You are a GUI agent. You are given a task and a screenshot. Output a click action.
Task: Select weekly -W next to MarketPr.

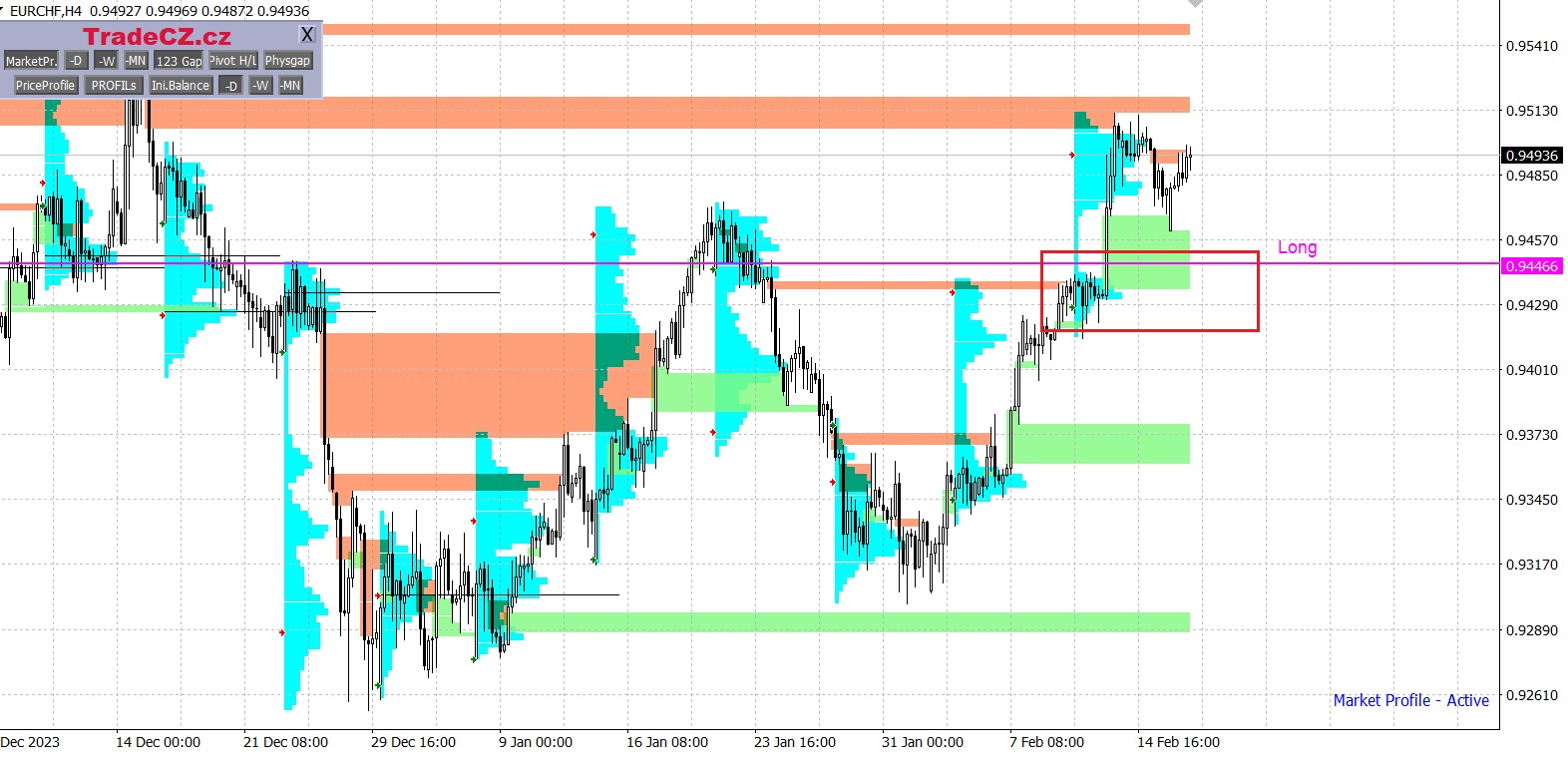click(107, 61)
